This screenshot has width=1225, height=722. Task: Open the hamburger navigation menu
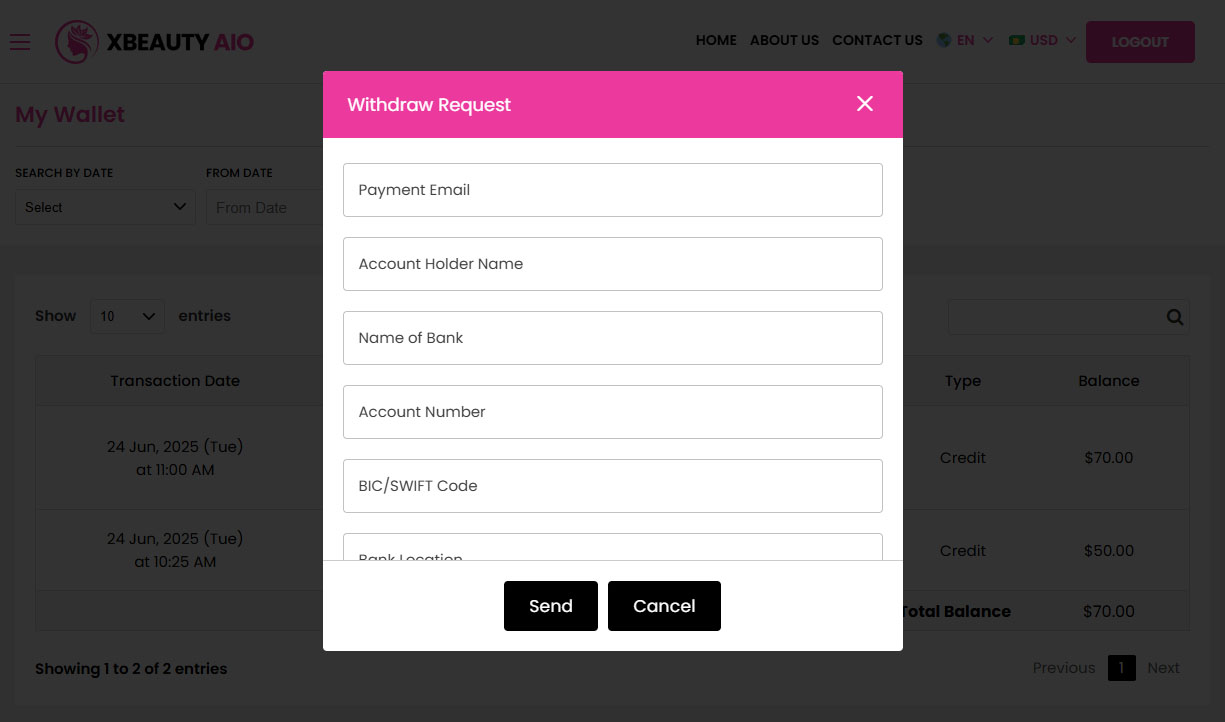(x=19, y=42)
